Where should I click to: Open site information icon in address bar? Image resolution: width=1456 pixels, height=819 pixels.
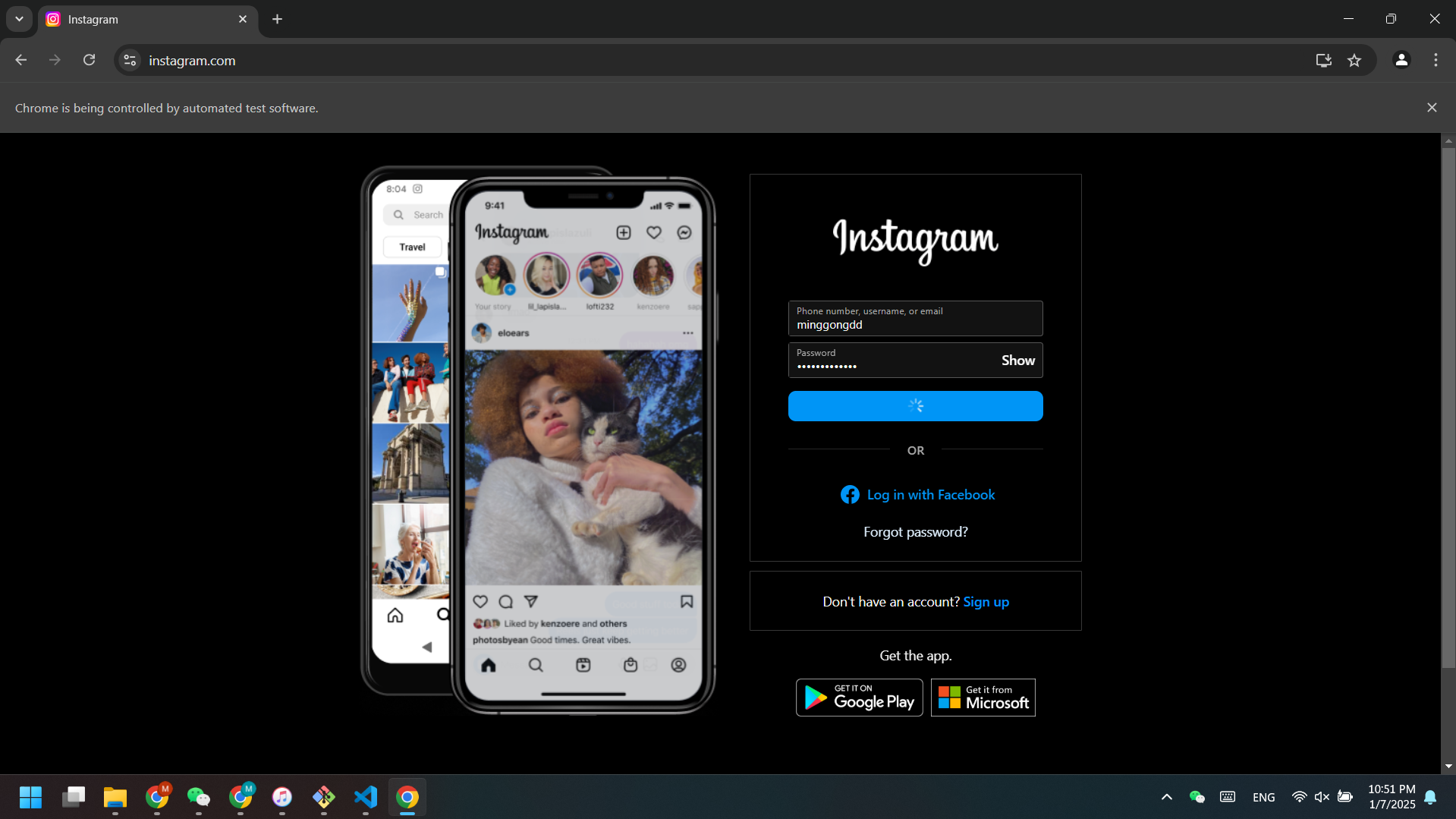[130, 60]
